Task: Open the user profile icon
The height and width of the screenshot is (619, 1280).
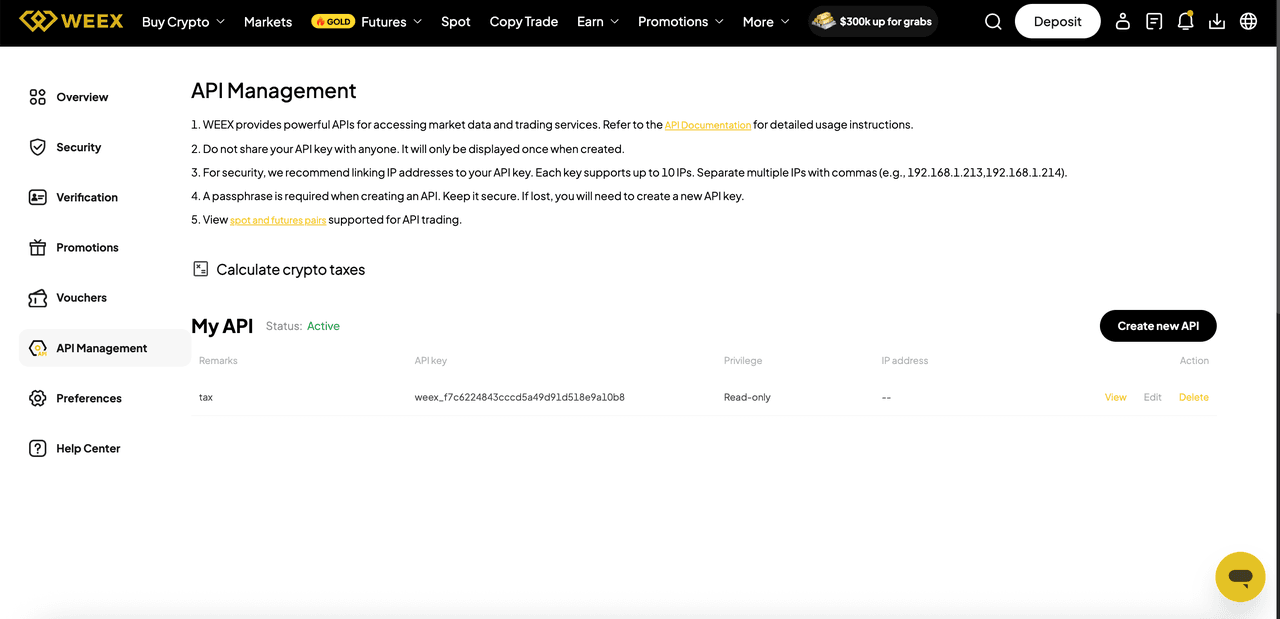Action: coord(1123,21)
